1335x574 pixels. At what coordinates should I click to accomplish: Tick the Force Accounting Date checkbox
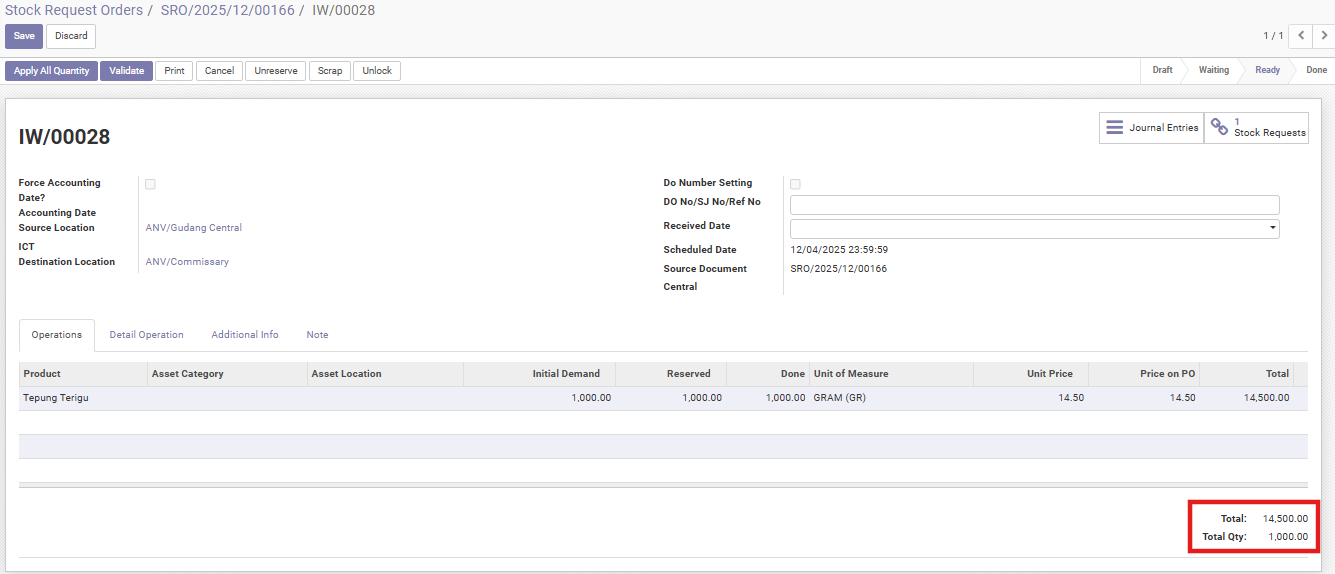[x=150, y=184]
